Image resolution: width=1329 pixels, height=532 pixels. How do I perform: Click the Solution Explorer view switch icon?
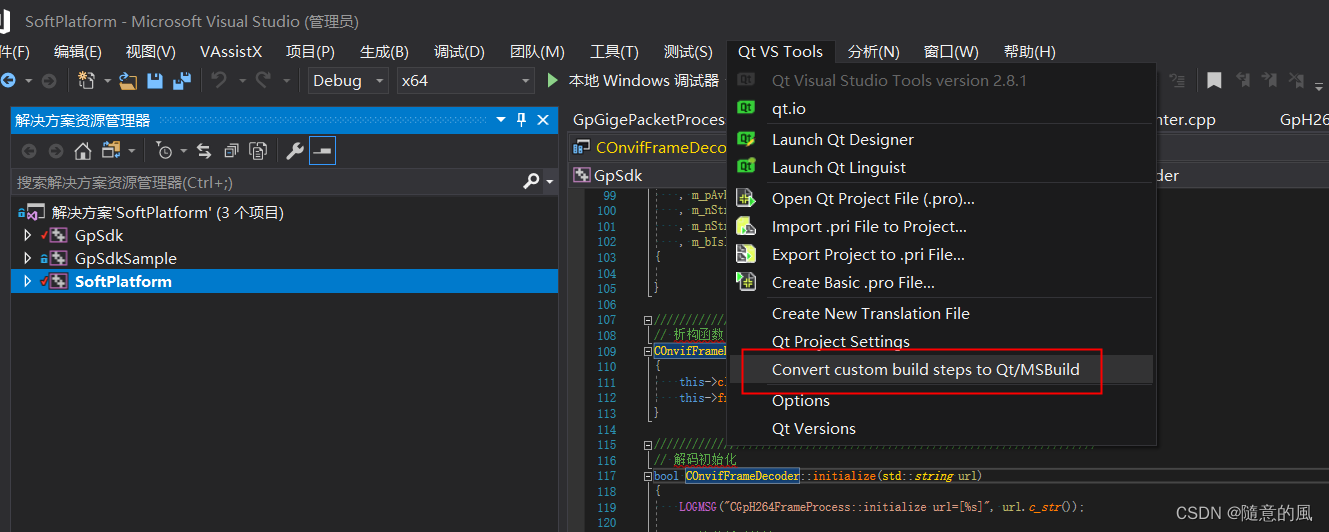pos(111,151)
